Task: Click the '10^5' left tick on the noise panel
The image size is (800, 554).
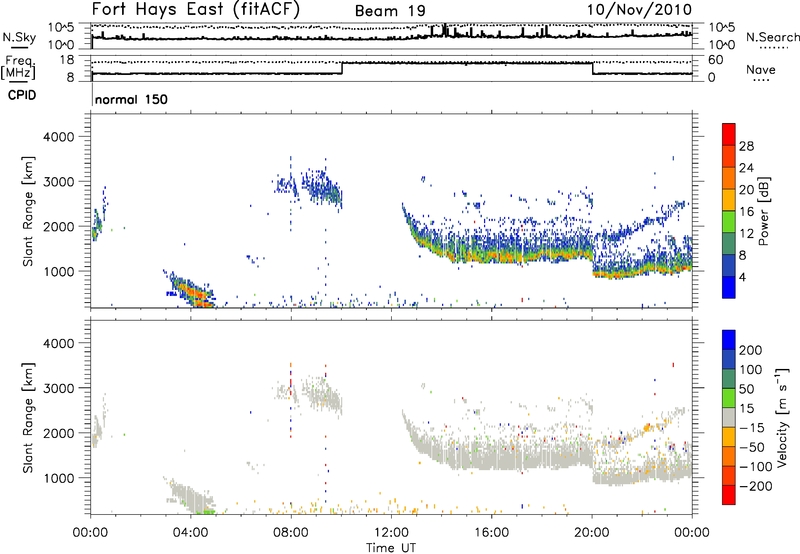Action: click(62, 27)
